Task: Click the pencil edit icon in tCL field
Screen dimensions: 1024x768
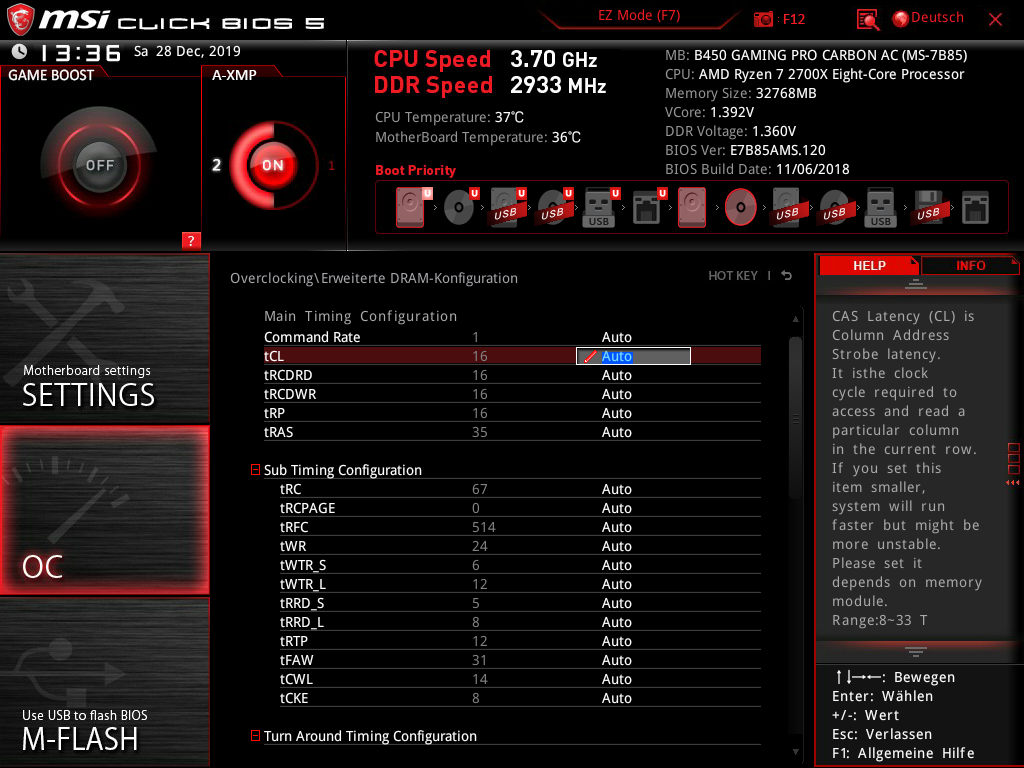Action: (x=590, y=357)
